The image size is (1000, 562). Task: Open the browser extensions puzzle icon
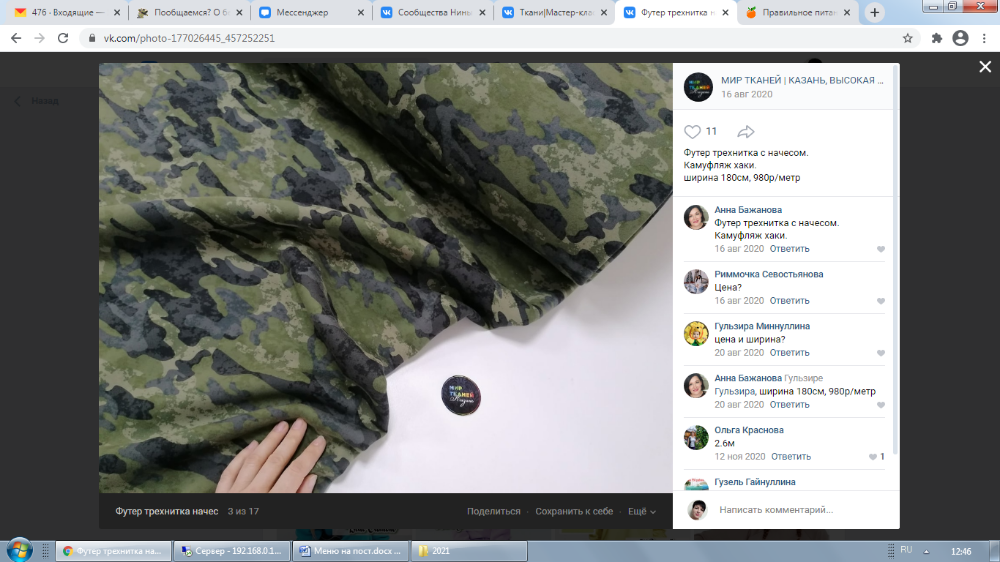(x=936, y=38)
